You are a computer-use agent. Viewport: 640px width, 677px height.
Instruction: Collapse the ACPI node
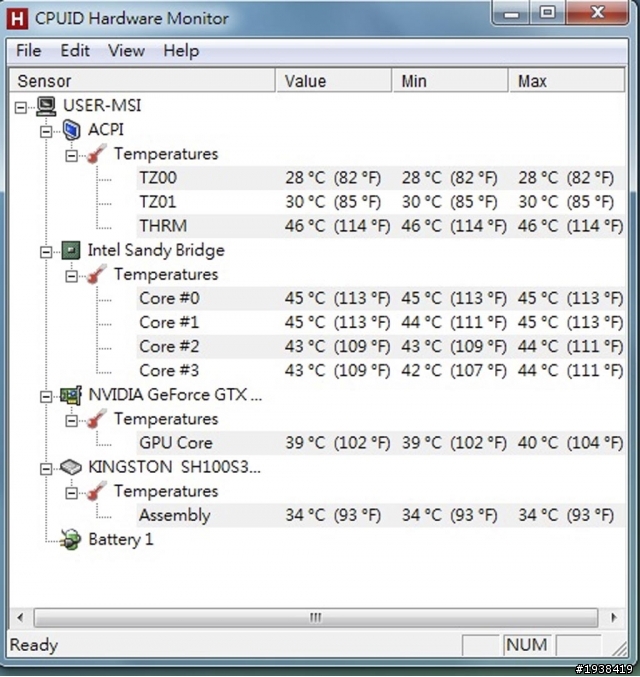click(46, 131)
